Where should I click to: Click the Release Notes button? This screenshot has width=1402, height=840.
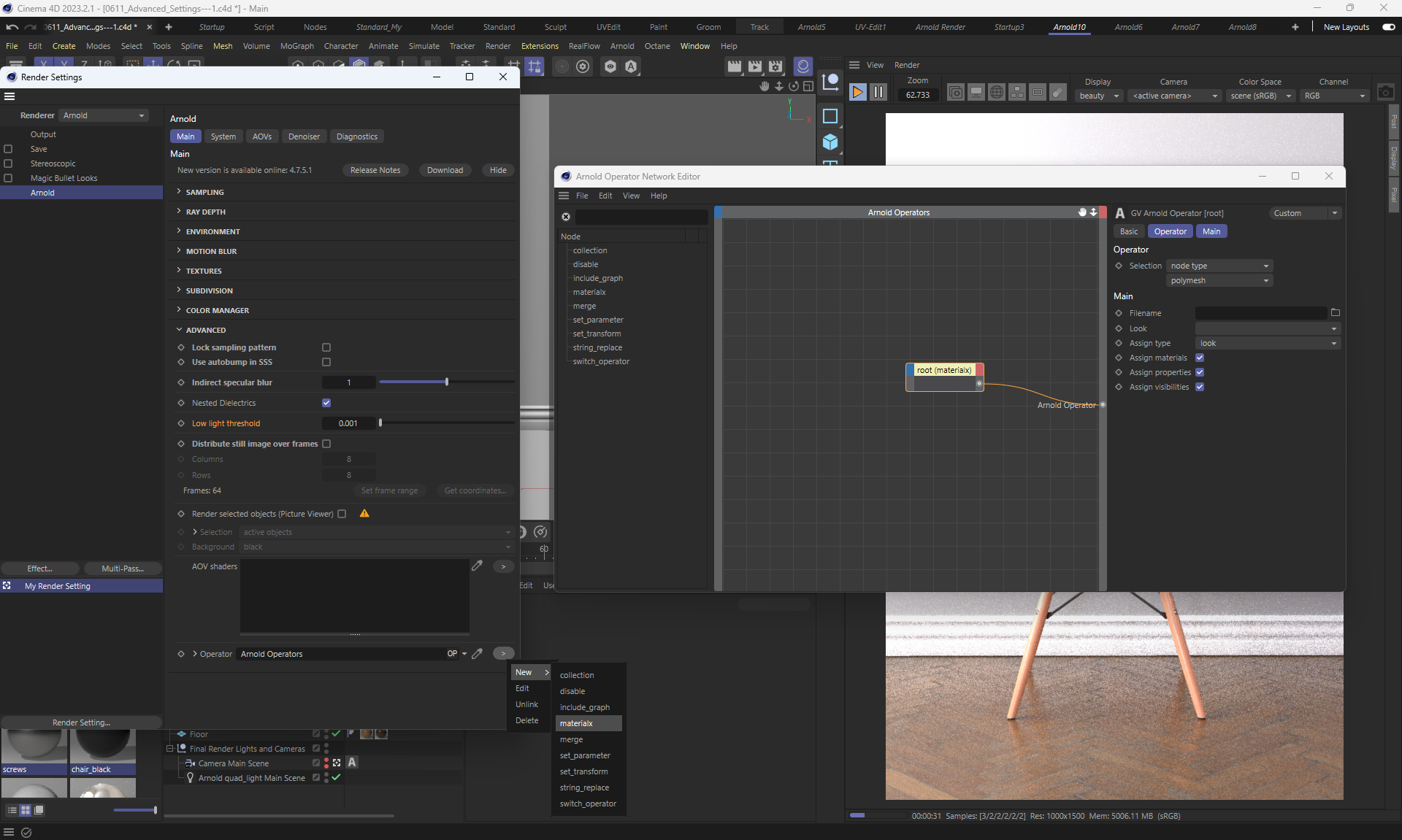375,170
